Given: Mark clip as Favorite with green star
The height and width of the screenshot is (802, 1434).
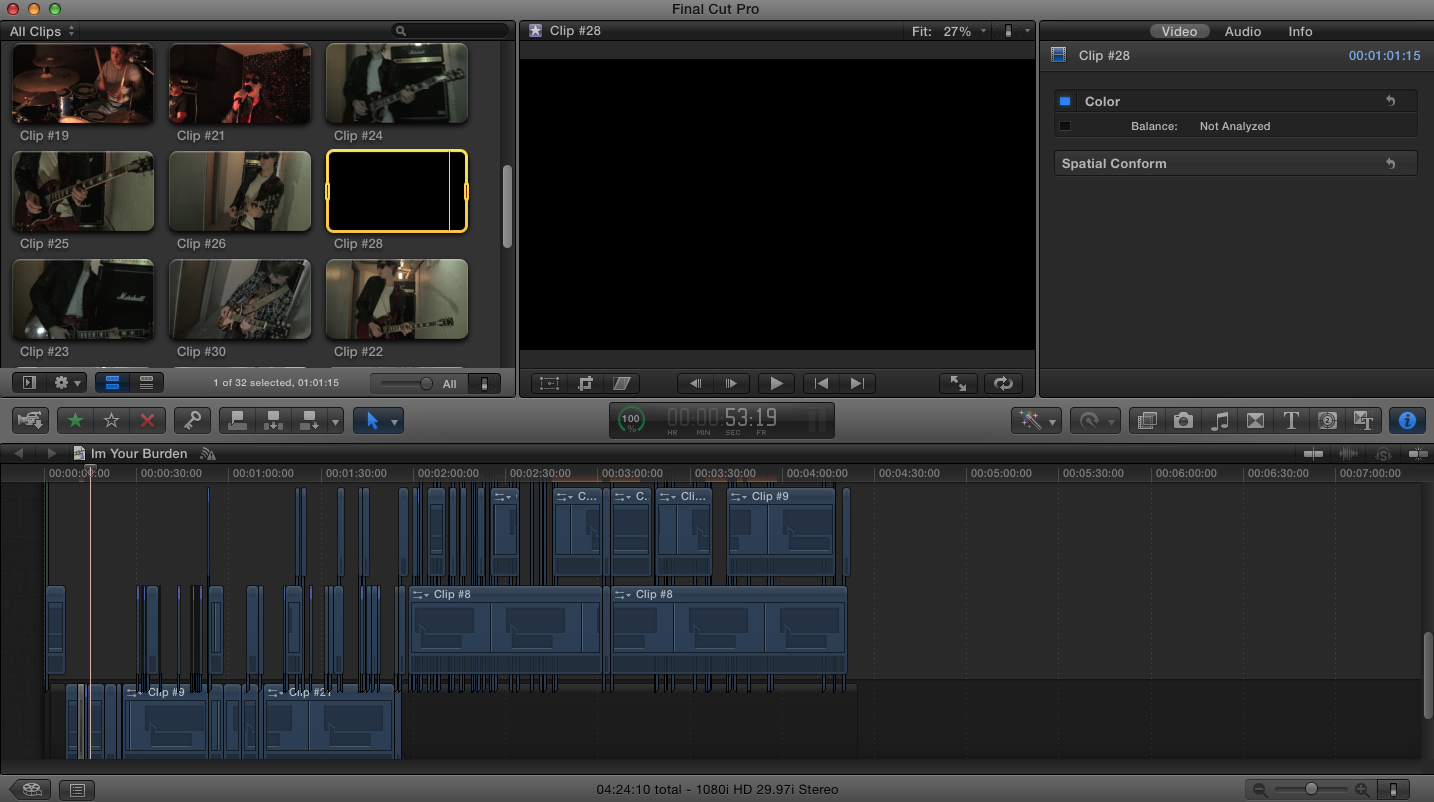Looking at the screenshot, I should tap(75, 421).
